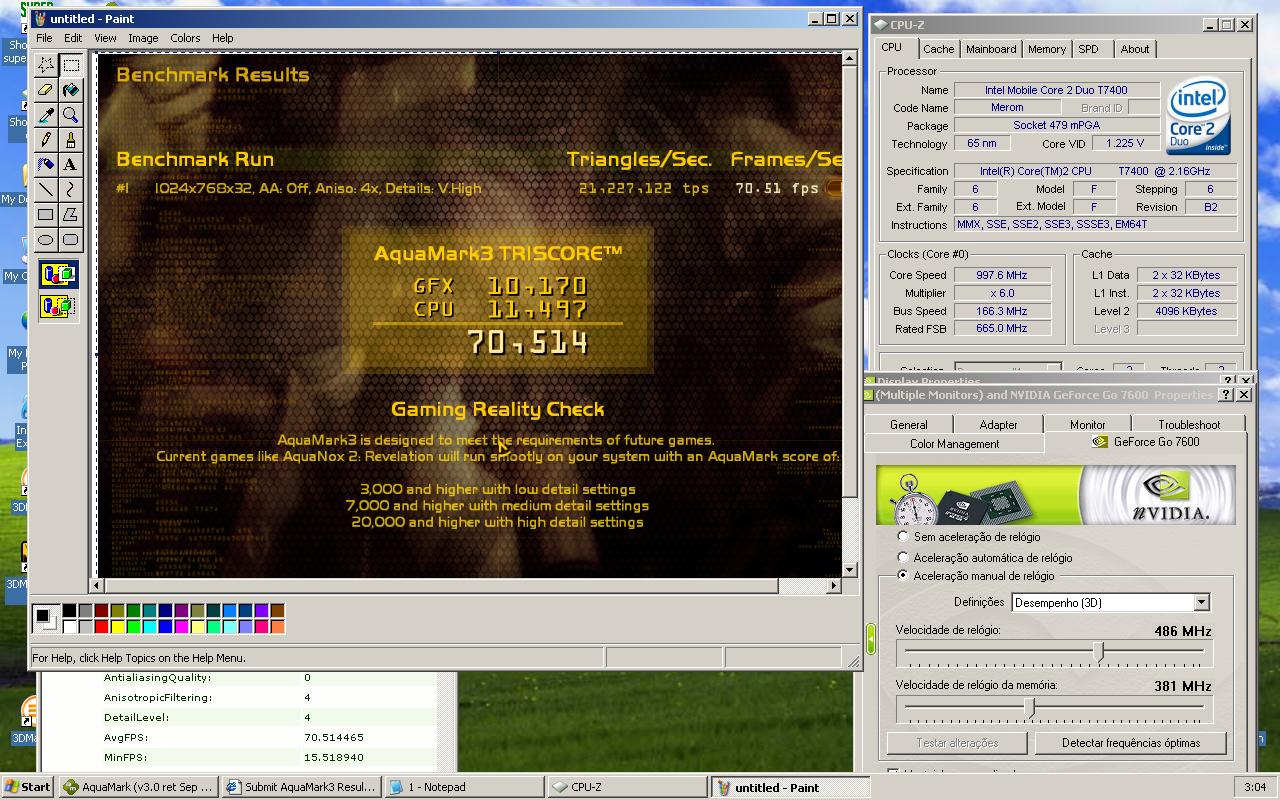Screen dimensions: 1280x800
Task: Select the Rounded Rectangle tool
Action: (71, 240)
